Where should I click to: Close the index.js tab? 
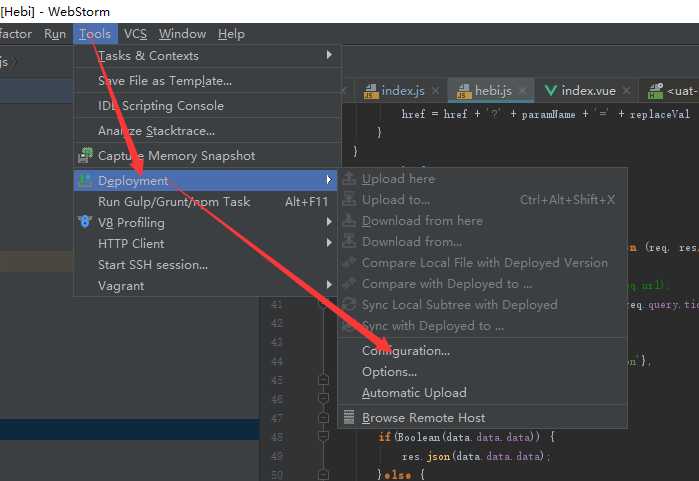point(436,91)
